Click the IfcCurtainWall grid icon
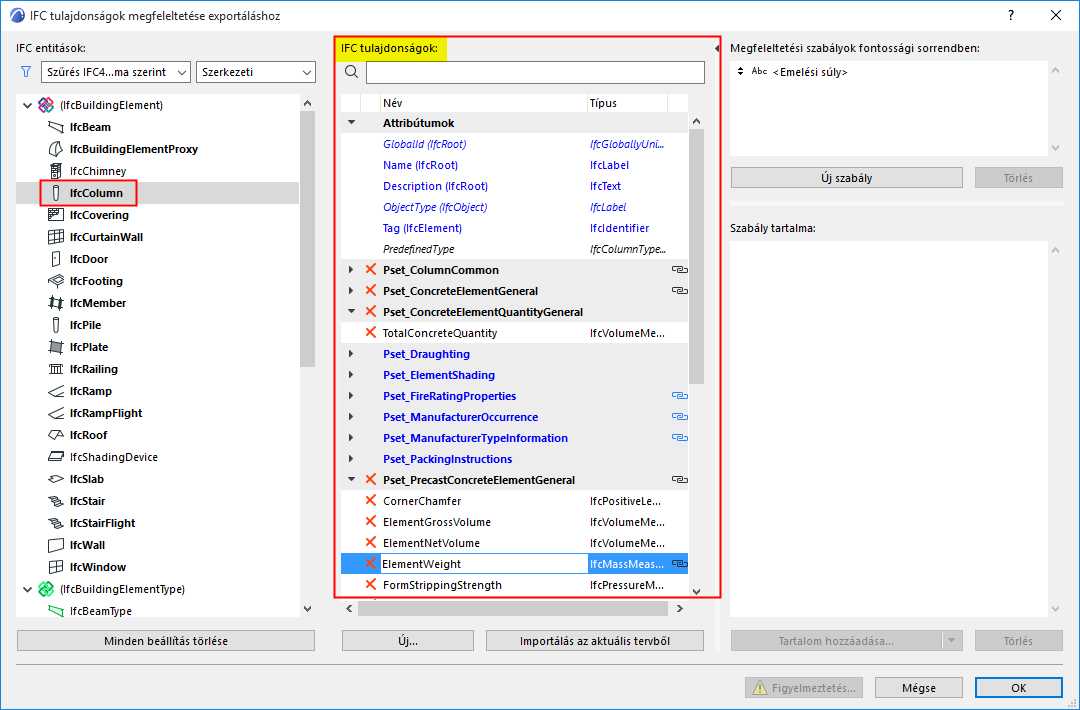This screenshot has height=710, width=1080. (55, 237)
